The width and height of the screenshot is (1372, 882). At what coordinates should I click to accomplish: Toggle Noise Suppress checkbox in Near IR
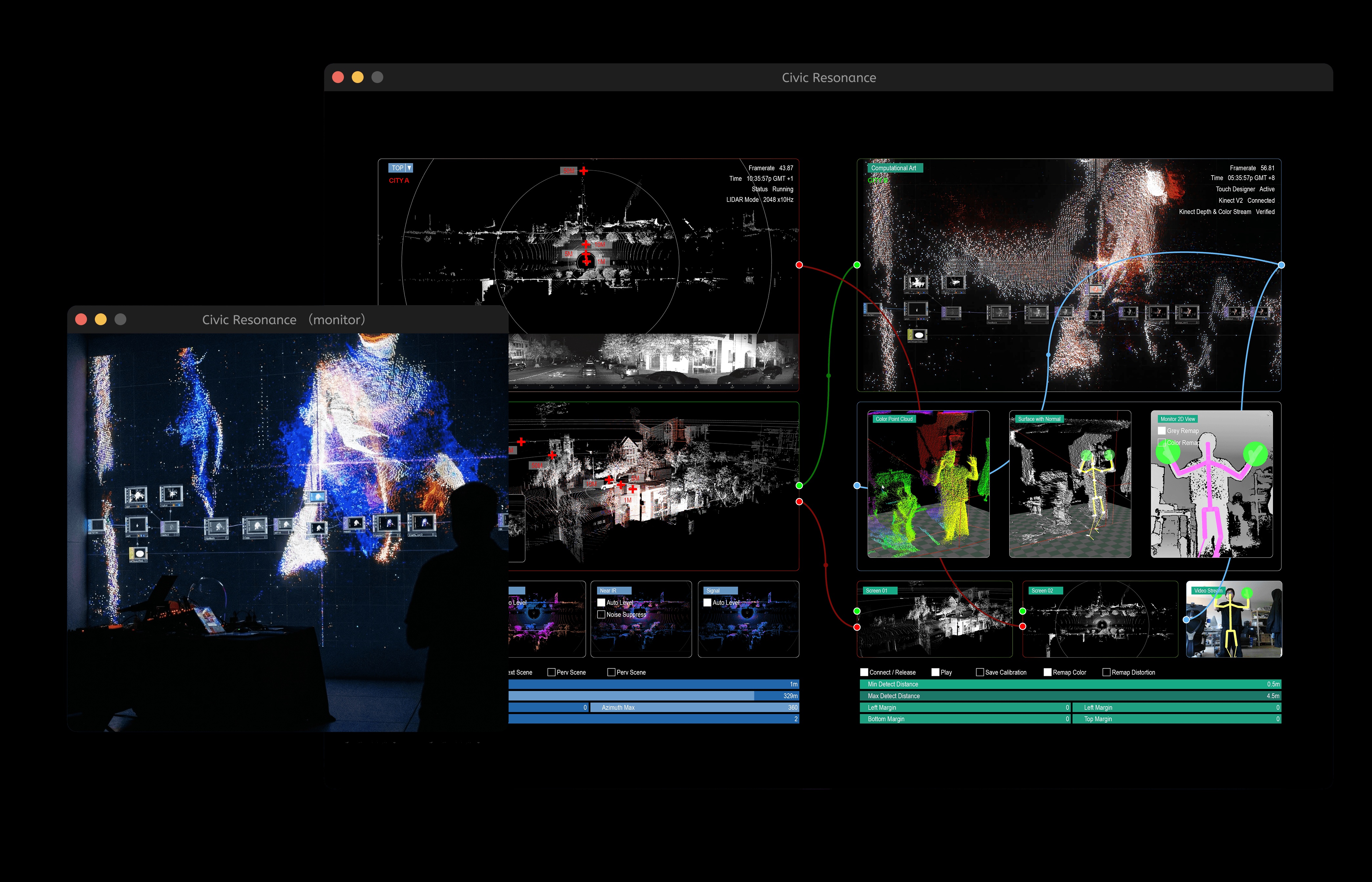tap(601, 615)
